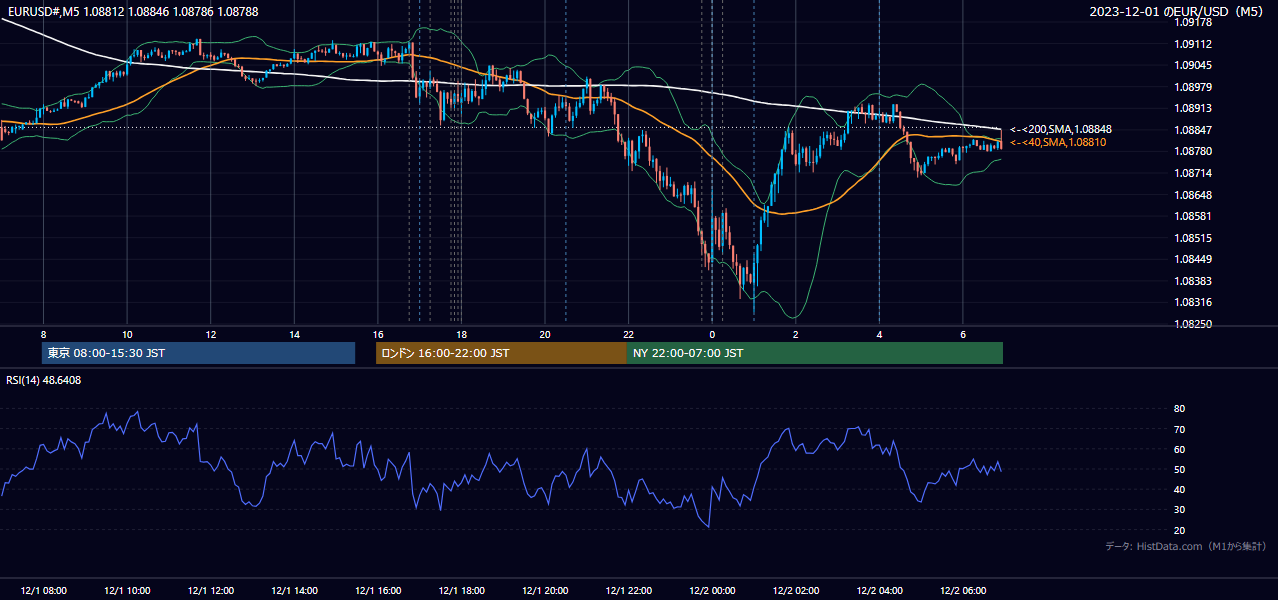Click RSI scale label 60
The image size is (1278, 600).
[1179, 449]
